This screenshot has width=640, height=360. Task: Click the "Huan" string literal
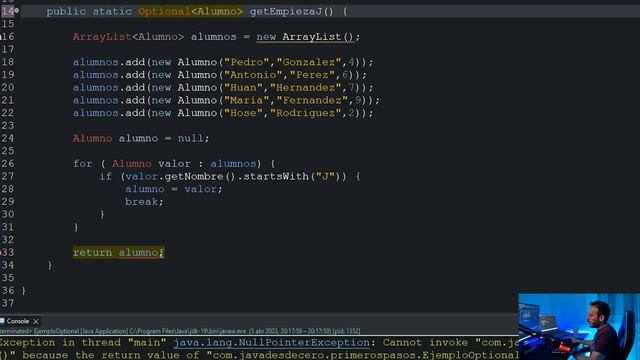click(243, 87)
